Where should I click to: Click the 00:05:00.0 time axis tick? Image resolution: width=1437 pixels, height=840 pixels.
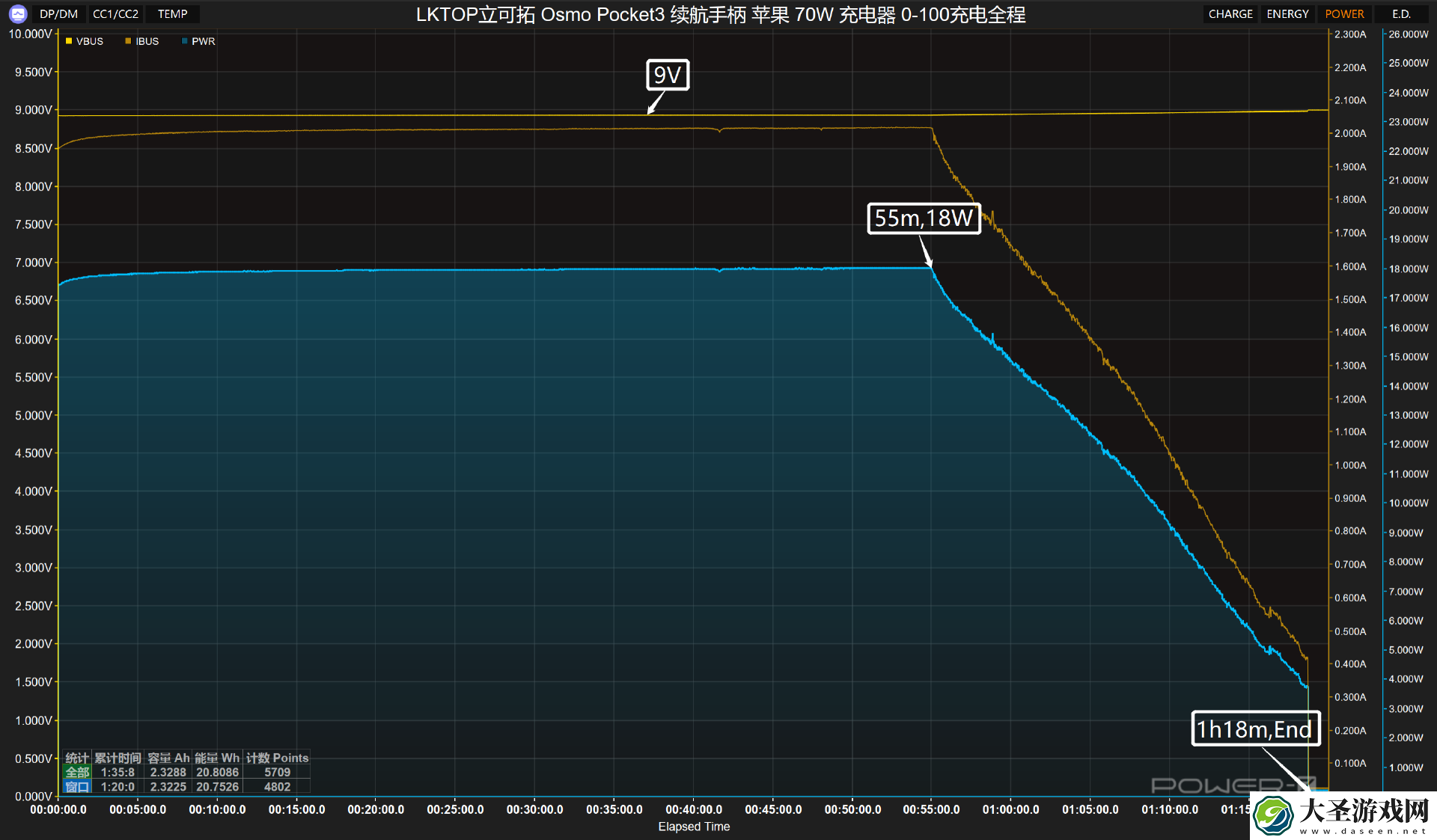pos(138,809)
